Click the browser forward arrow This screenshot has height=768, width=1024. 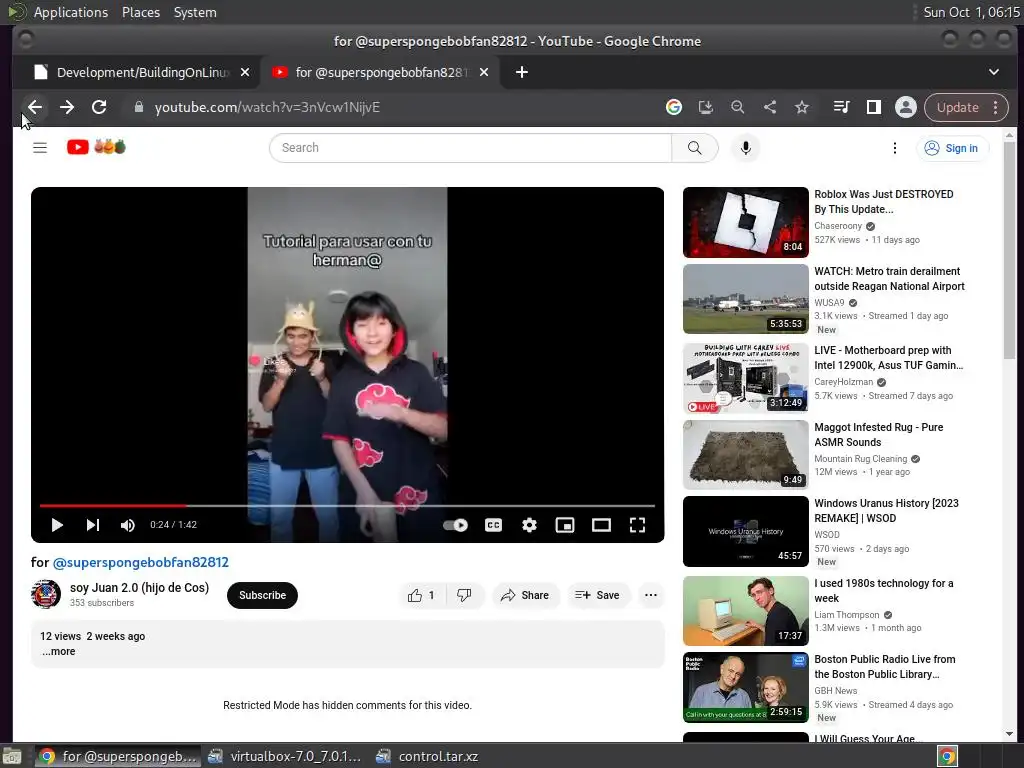67,107
